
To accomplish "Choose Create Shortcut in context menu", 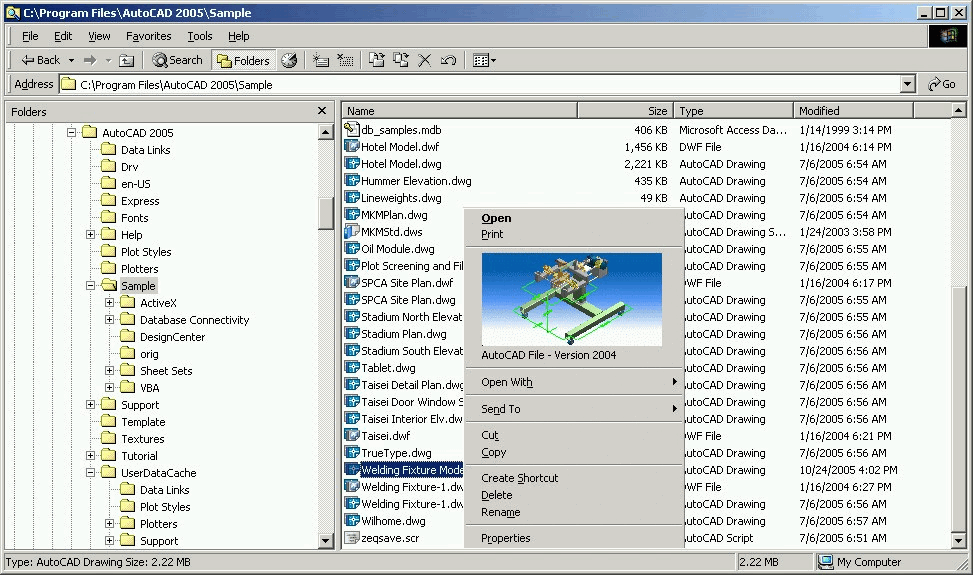I will pyautogui.click(x=519, y=478).
